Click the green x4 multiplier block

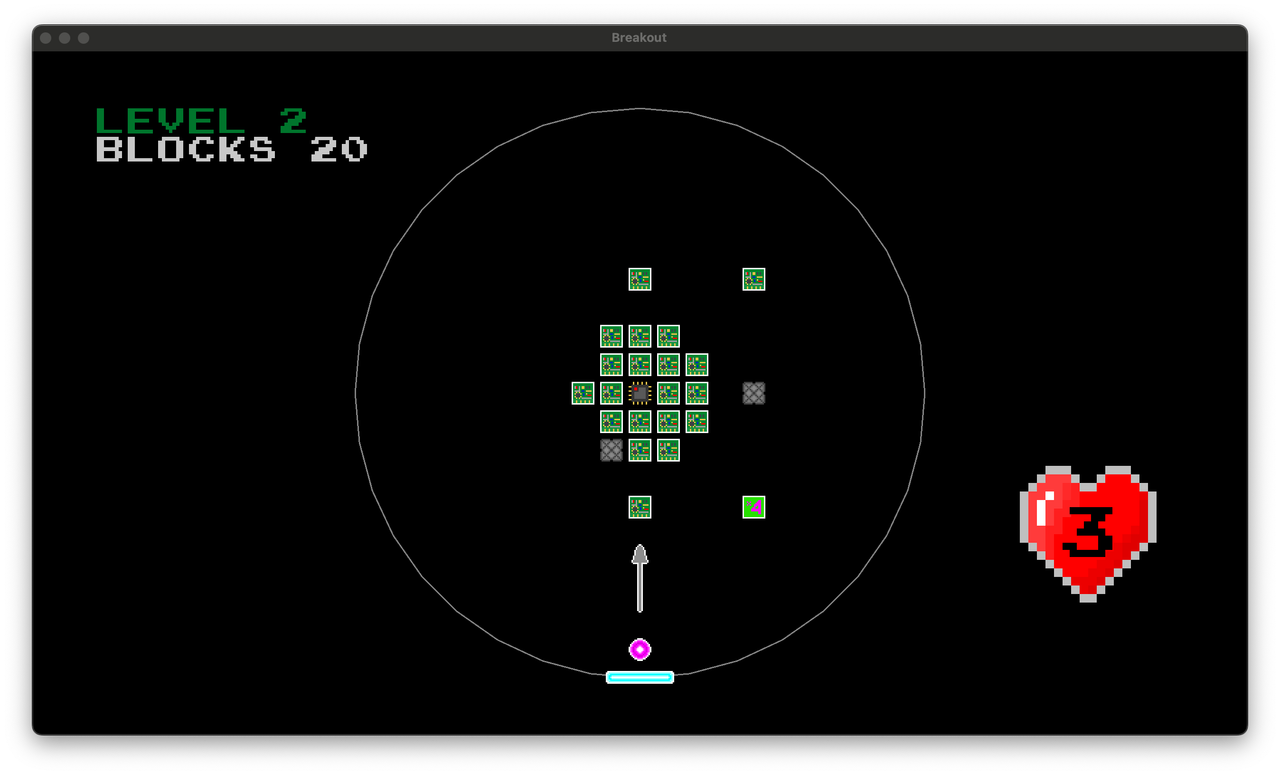(x=754, y=507)
